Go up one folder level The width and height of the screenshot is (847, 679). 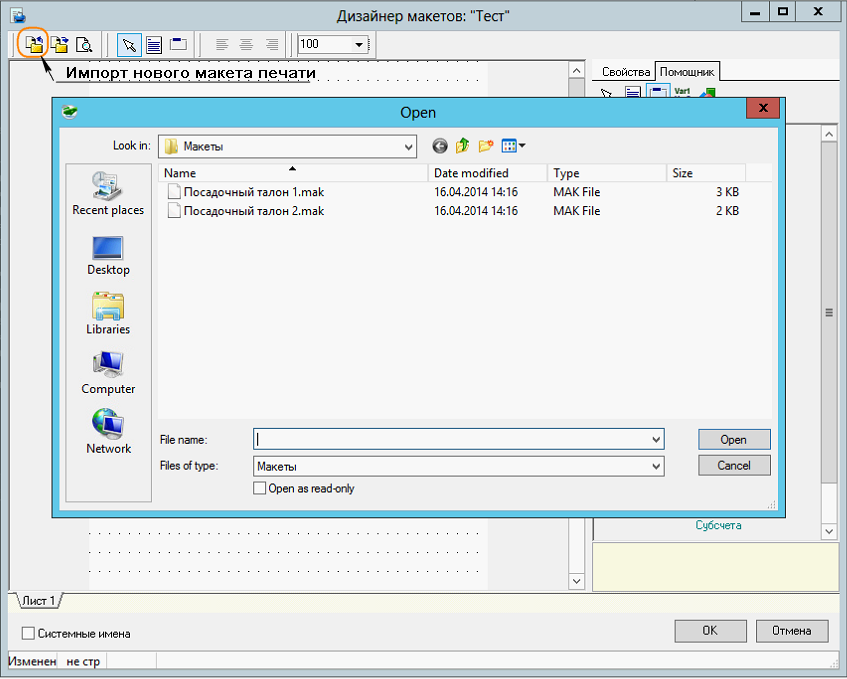[462, 146]
